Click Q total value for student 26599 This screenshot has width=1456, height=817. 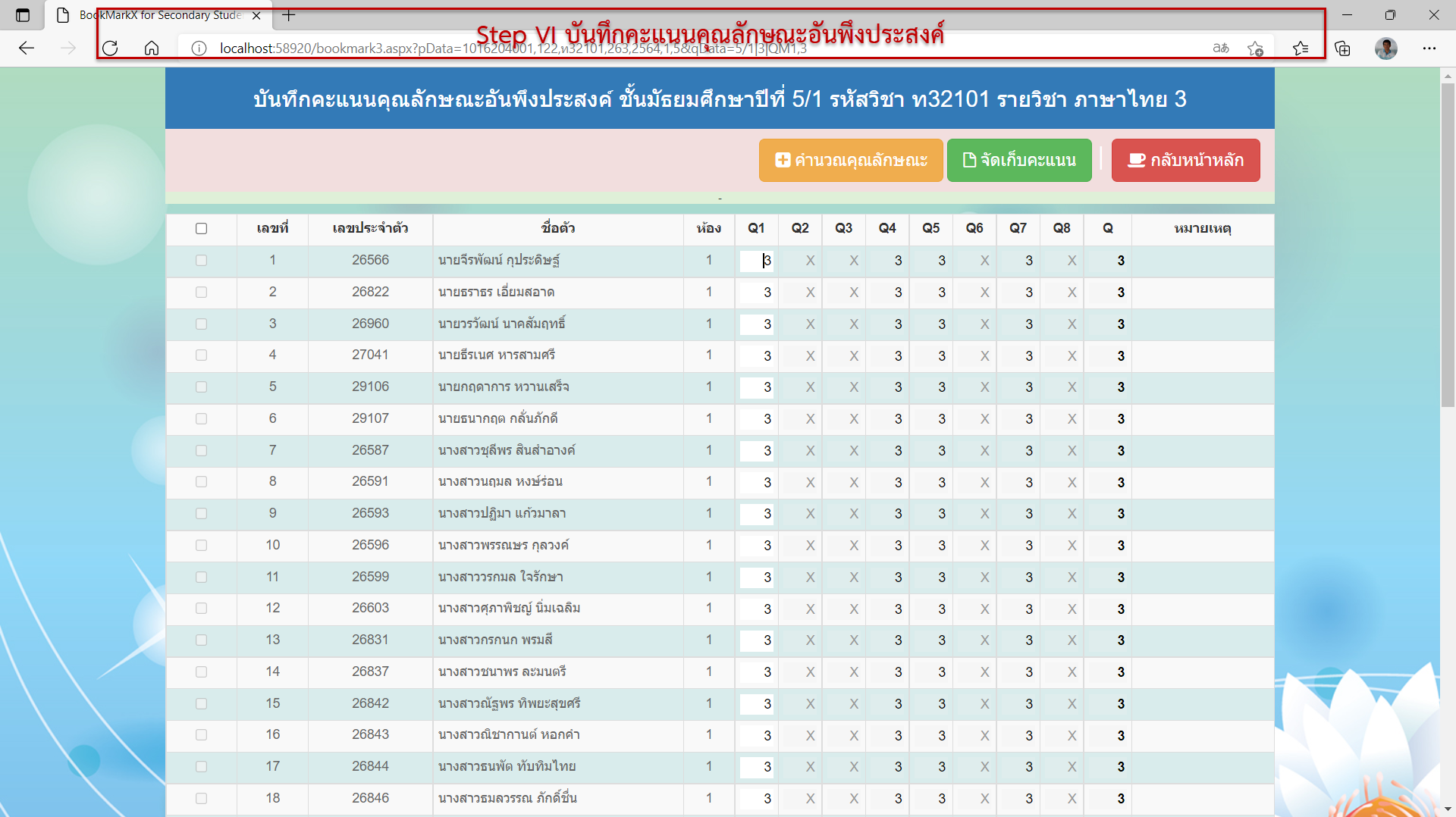point(1121,578)
